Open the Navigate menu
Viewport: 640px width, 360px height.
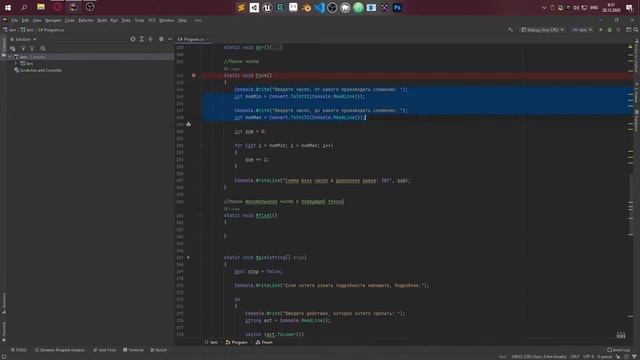pos(53,20)
